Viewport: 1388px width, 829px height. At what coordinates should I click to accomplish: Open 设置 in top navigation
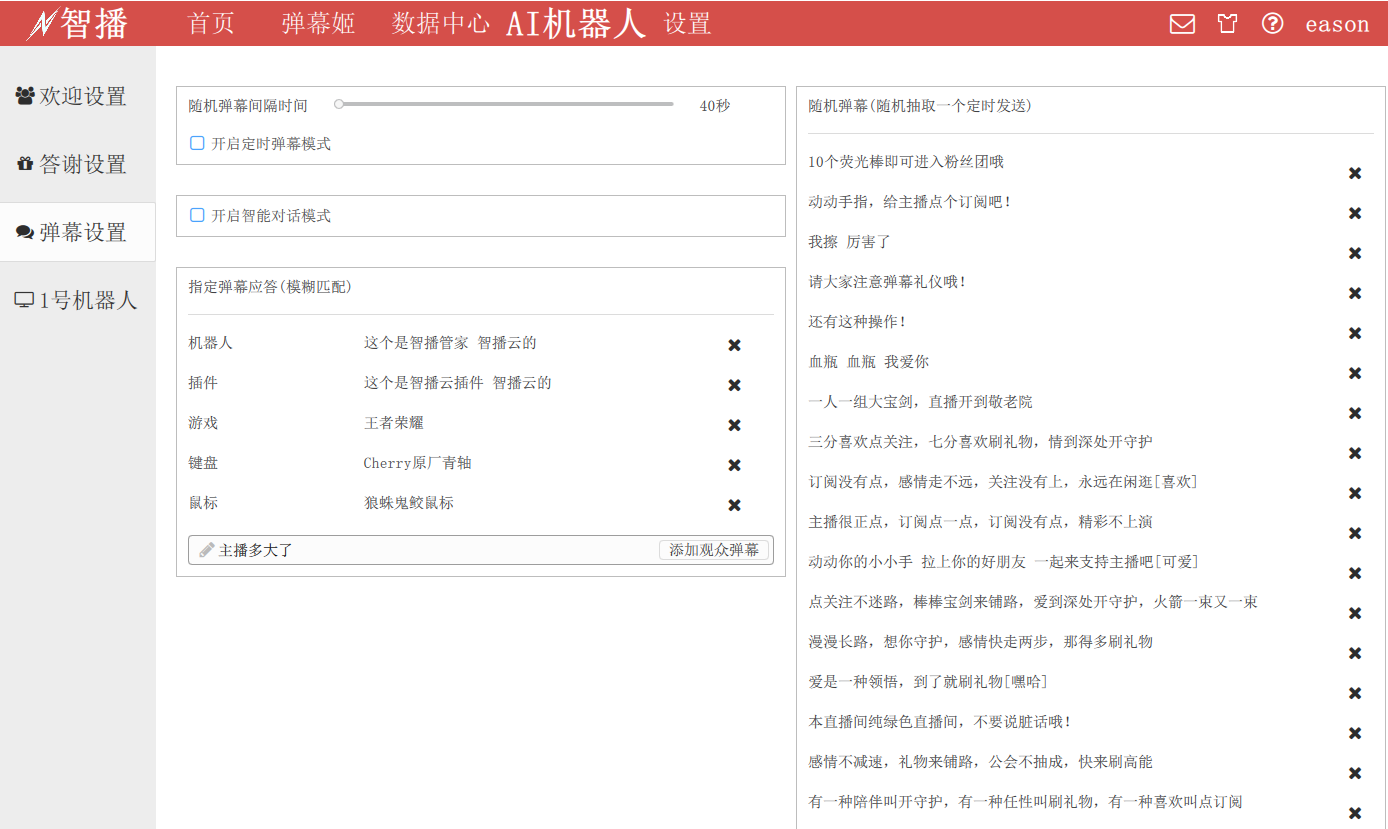coord(688,23)
